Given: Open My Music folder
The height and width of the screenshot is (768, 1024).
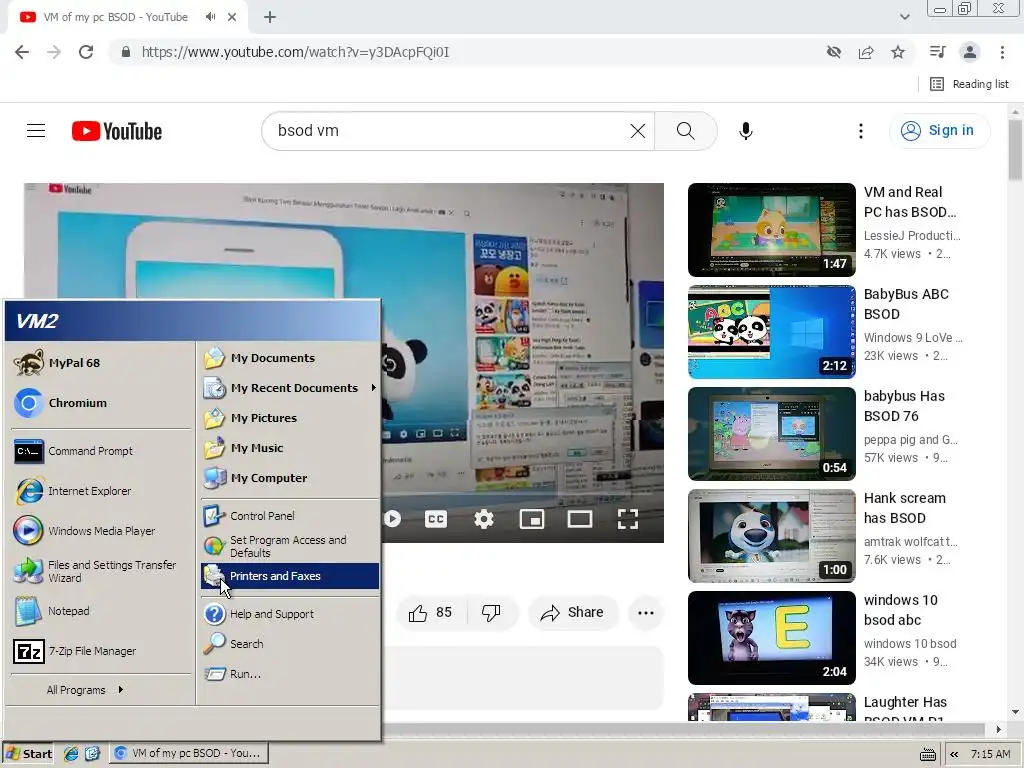Looking at the screenshot, I should (x=290, y=448).
